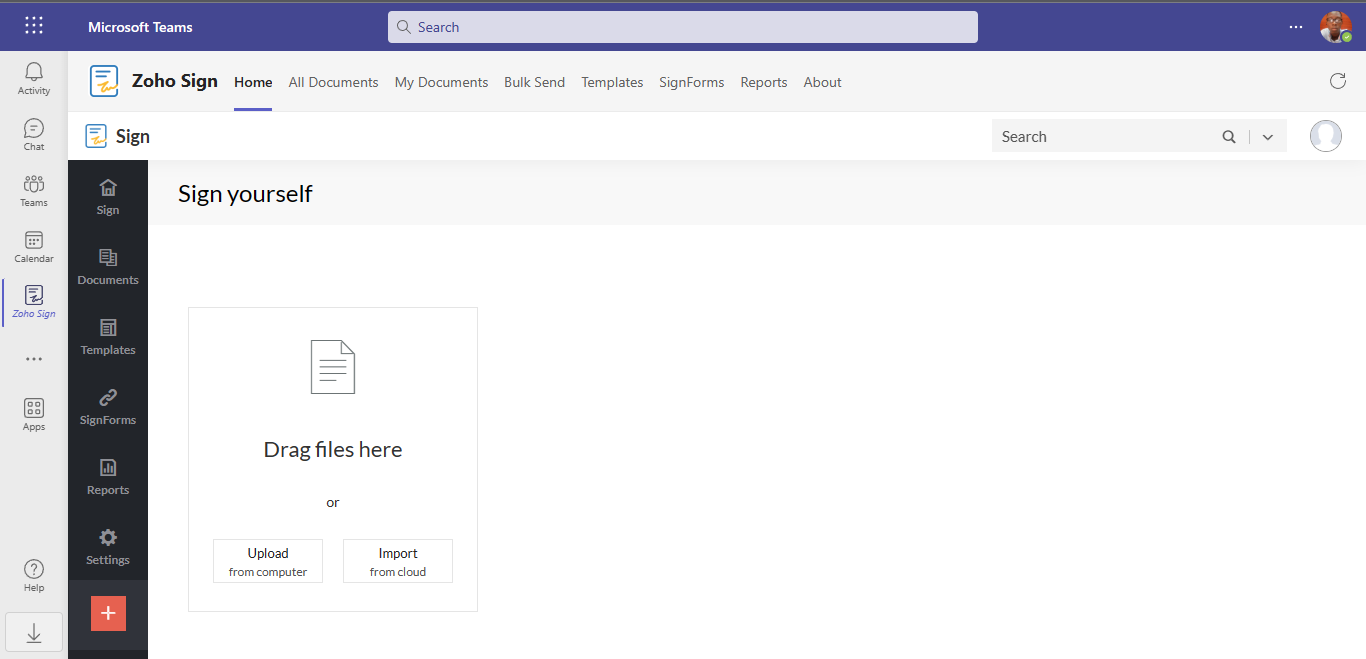The image size is (1366, 659).
Task: Open the Zoho Sign user avatar menu
Action: pyautogui.click(x=1326, y=136)
